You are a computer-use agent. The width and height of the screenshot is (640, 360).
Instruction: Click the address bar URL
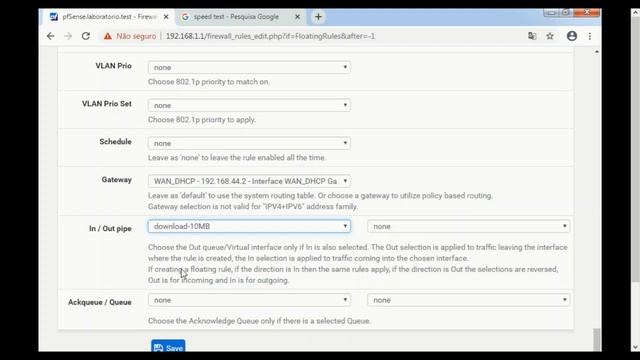[270, 36]
